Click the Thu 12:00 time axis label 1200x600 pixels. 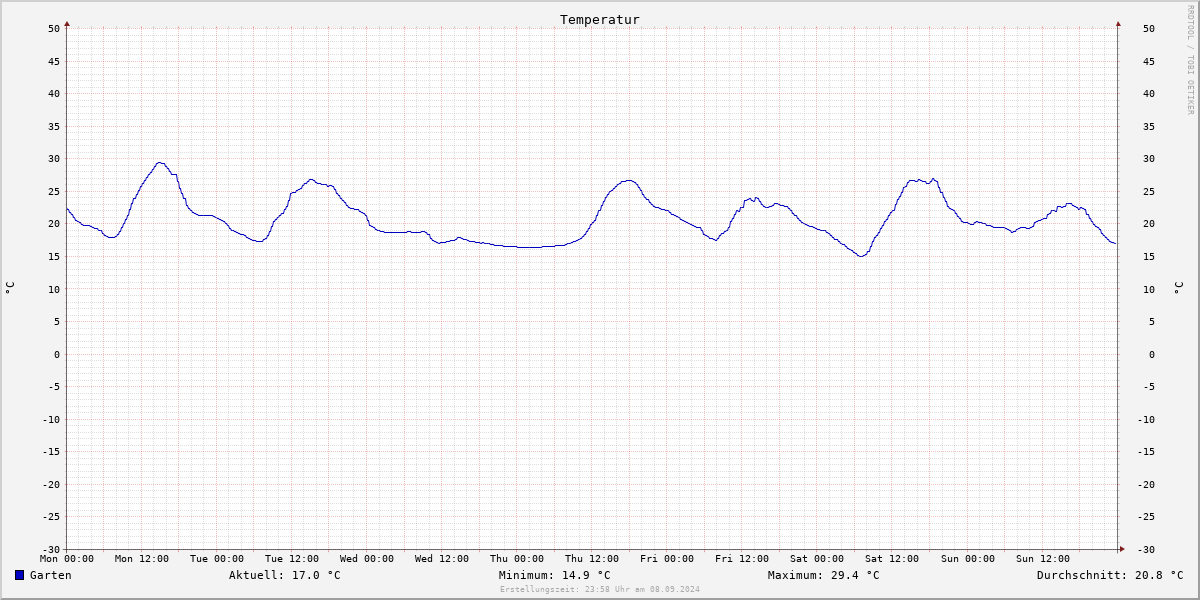[592, 559]
